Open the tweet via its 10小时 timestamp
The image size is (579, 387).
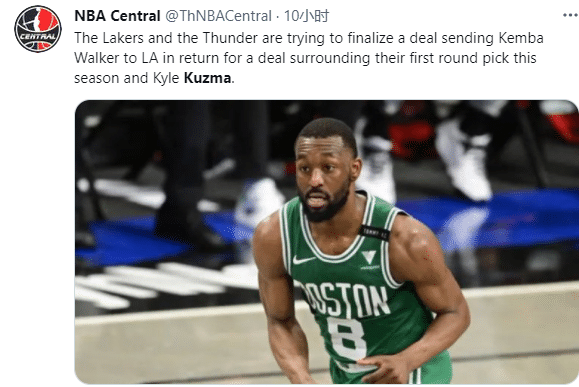pos(306,16)
